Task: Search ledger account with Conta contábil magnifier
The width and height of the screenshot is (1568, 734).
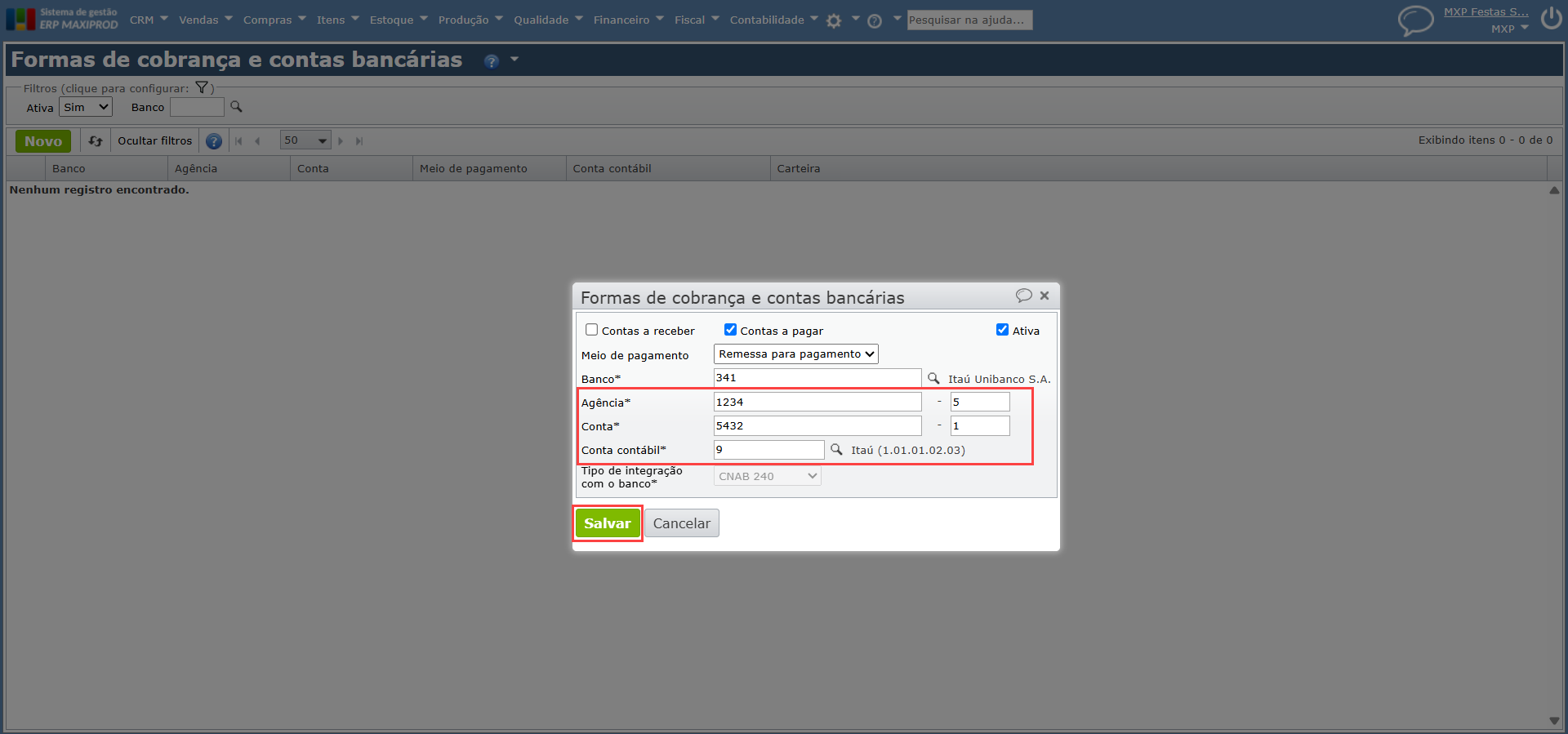Action: click(x=836, y=449)
